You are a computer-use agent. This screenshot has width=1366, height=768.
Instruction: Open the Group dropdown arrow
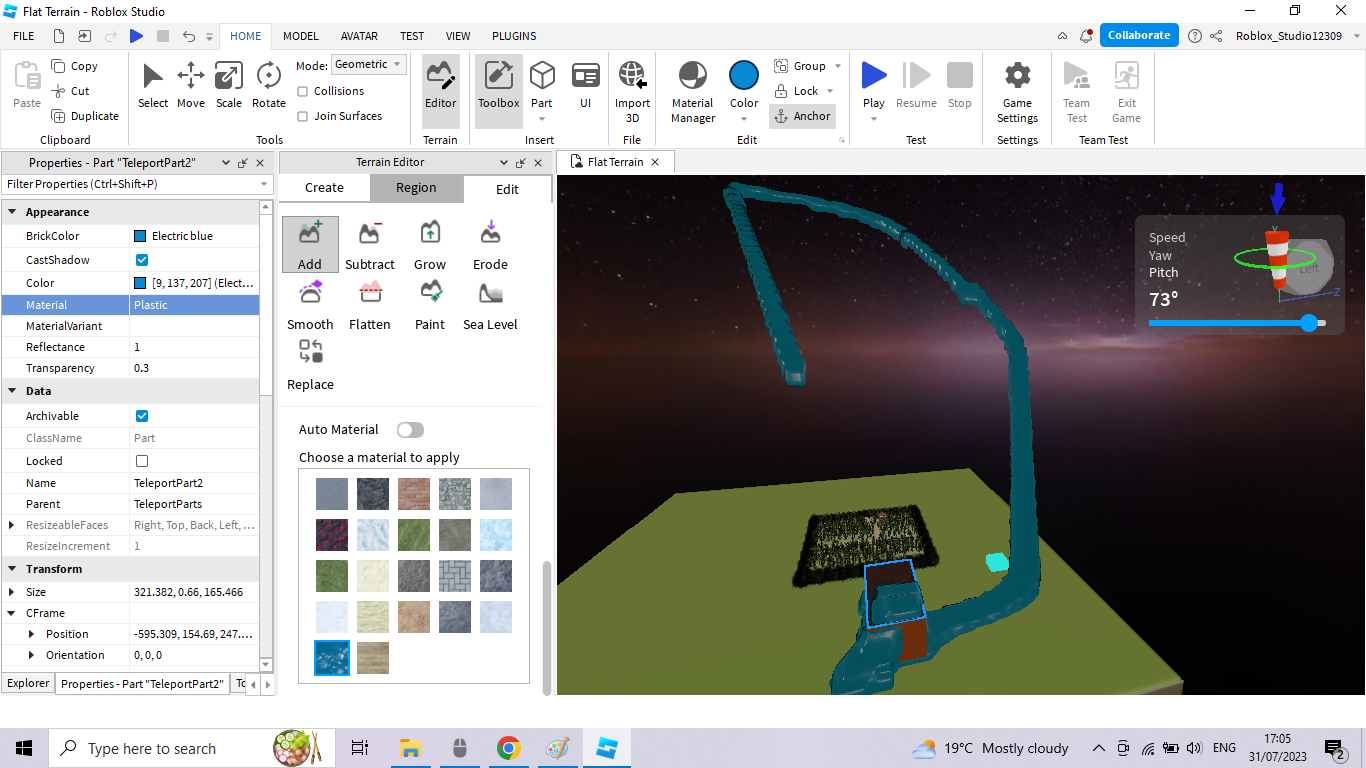tap(838, 66)
